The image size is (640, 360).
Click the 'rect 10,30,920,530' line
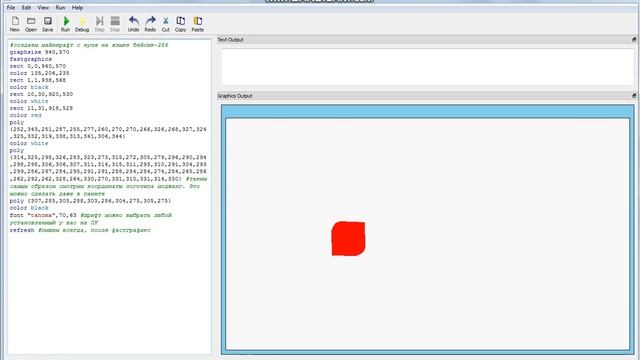point(41,94)
